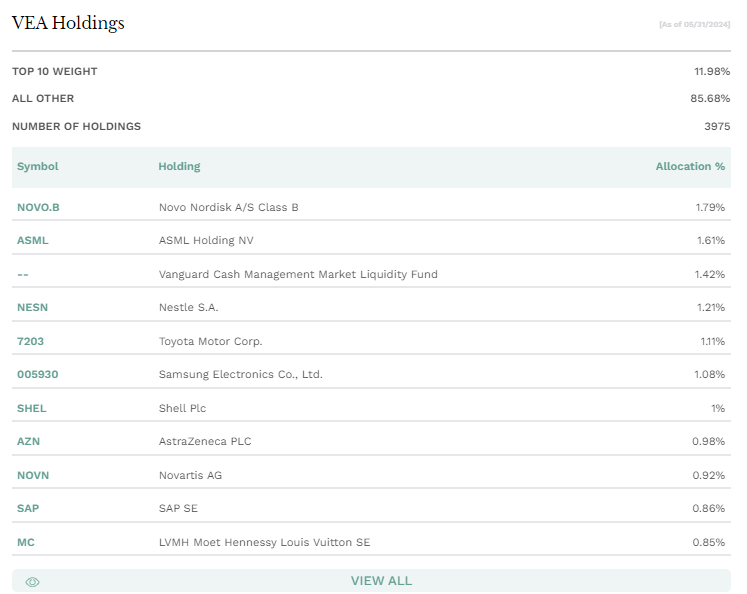The height and width of the screenshot is (594, 747).
Task: Click the 1% allocation for Shell
Action: 718,408
